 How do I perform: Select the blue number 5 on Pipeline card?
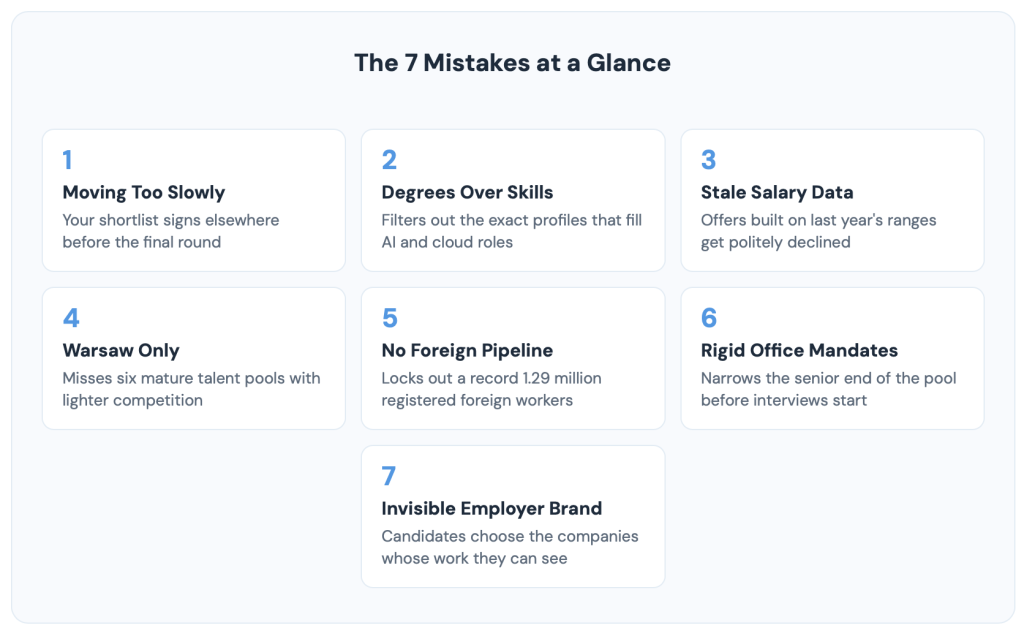click(x=390, y=318)
